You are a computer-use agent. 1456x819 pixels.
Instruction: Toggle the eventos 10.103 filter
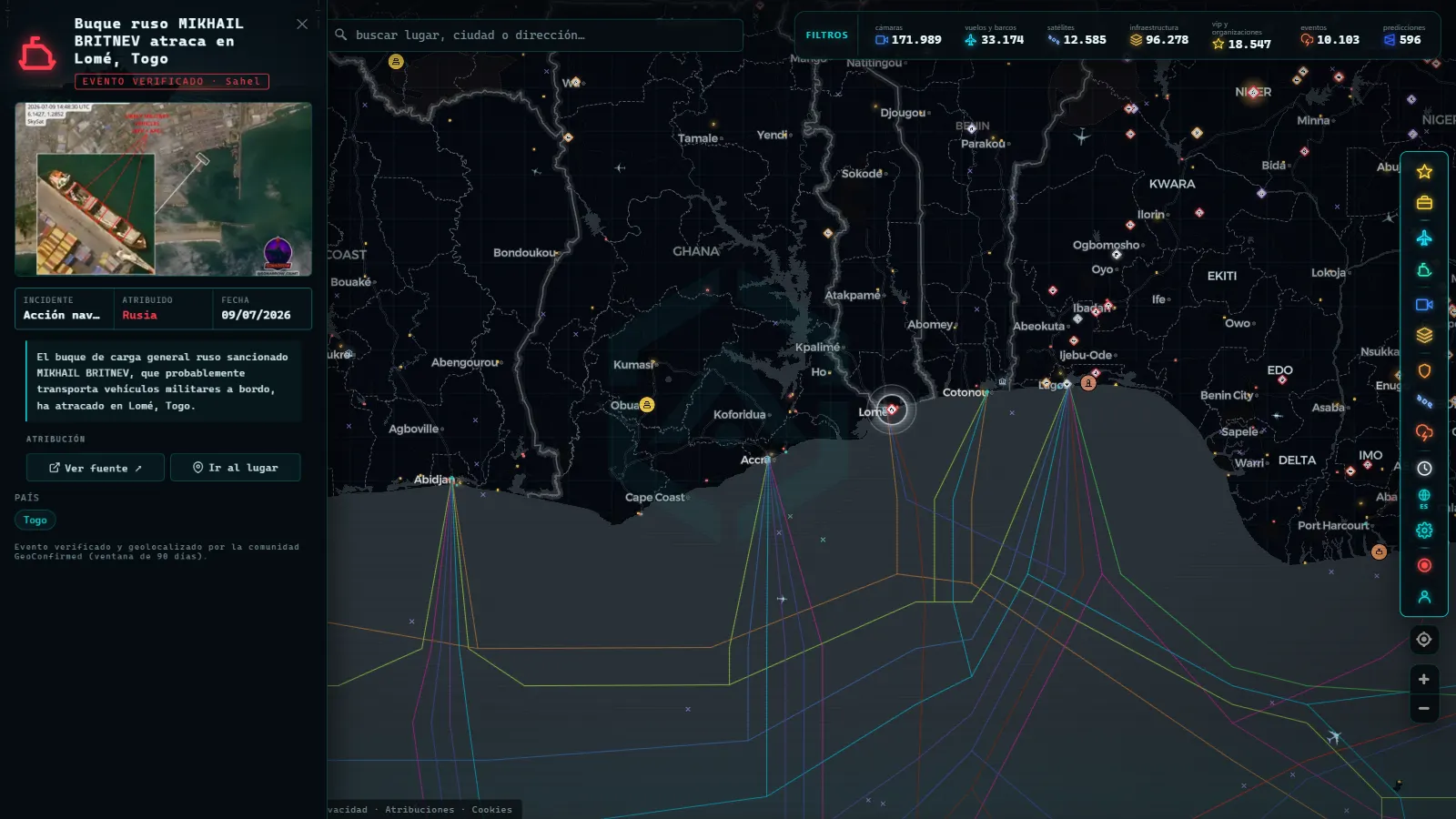point(1330,35)
